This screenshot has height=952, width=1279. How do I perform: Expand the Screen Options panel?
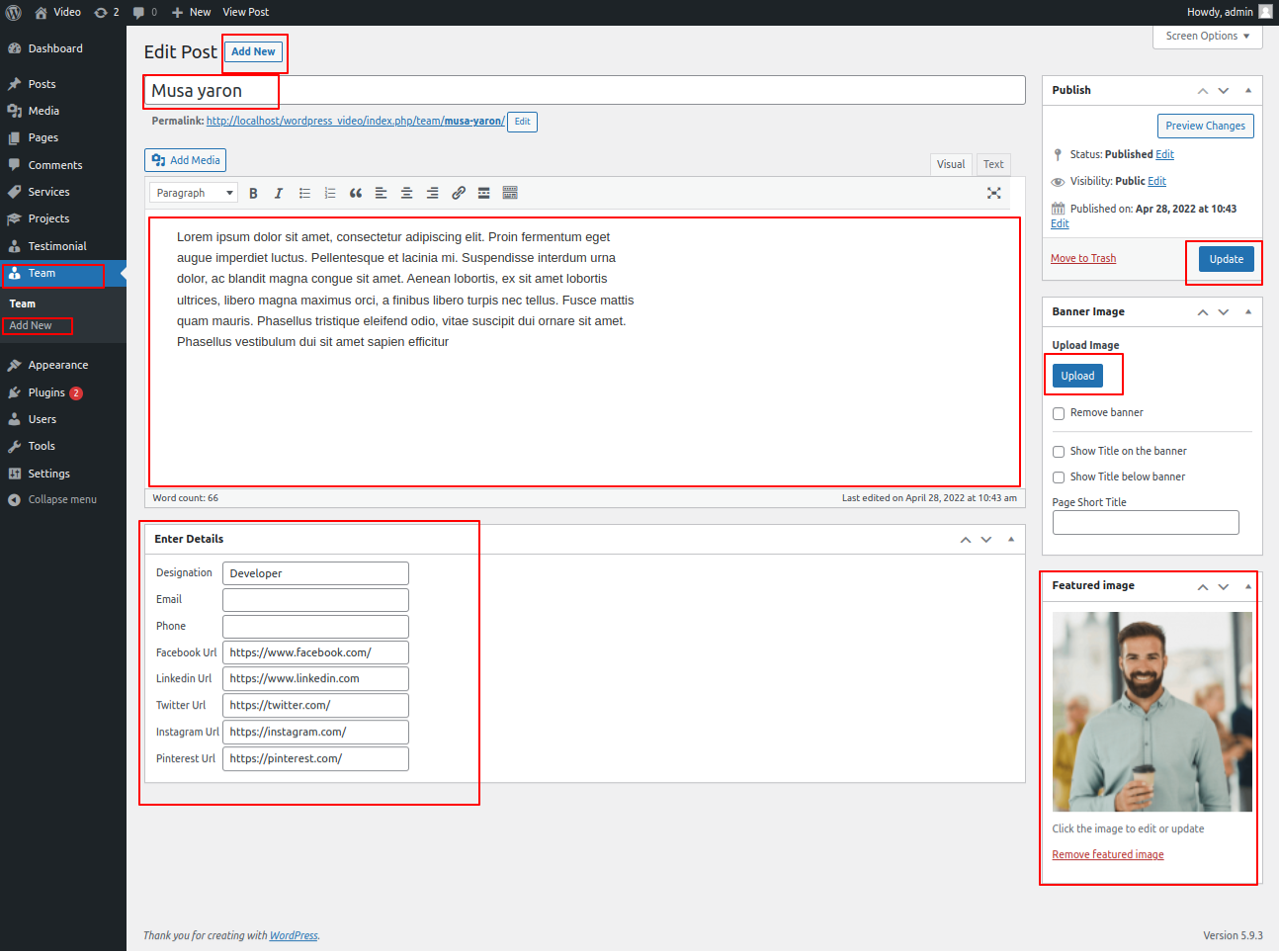point(1207,37)
